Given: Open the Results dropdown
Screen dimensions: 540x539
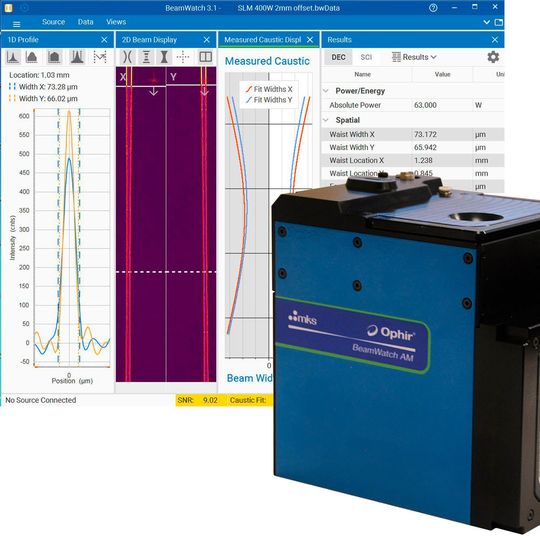Looking at the screenshot, I should tap(414, 57).
